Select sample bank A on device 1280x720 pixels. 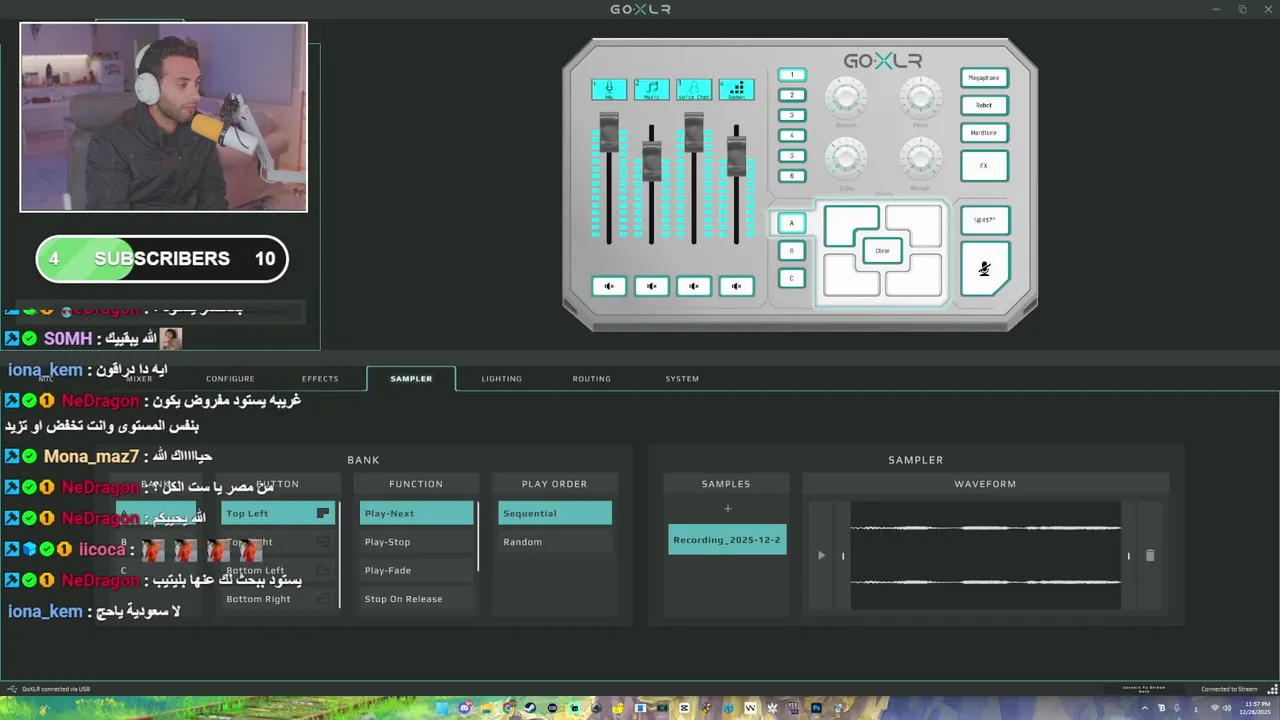[x=791, y=223]
